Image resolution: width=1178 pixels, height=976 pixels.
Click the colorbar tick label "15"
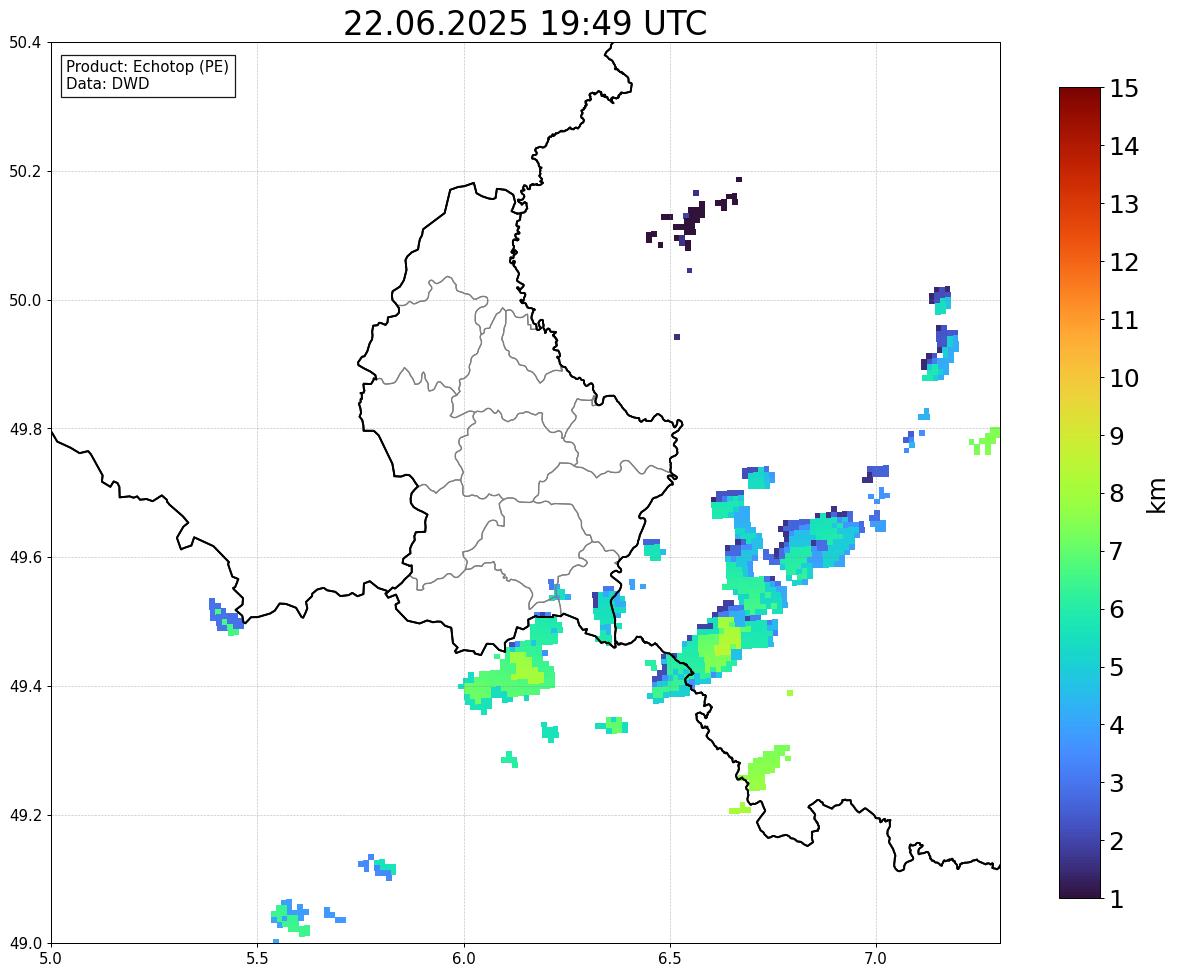[1124, 89]
